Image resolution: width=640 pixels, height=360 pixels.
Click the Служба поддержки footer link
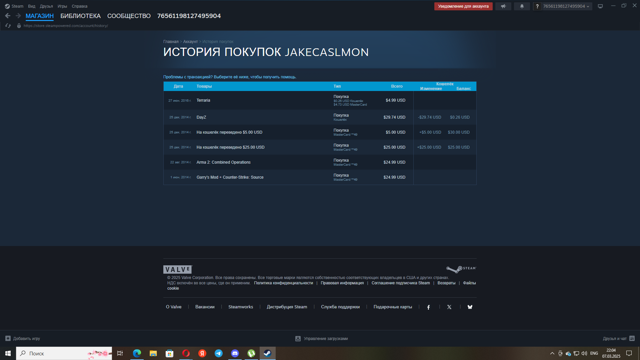point(340,307)
